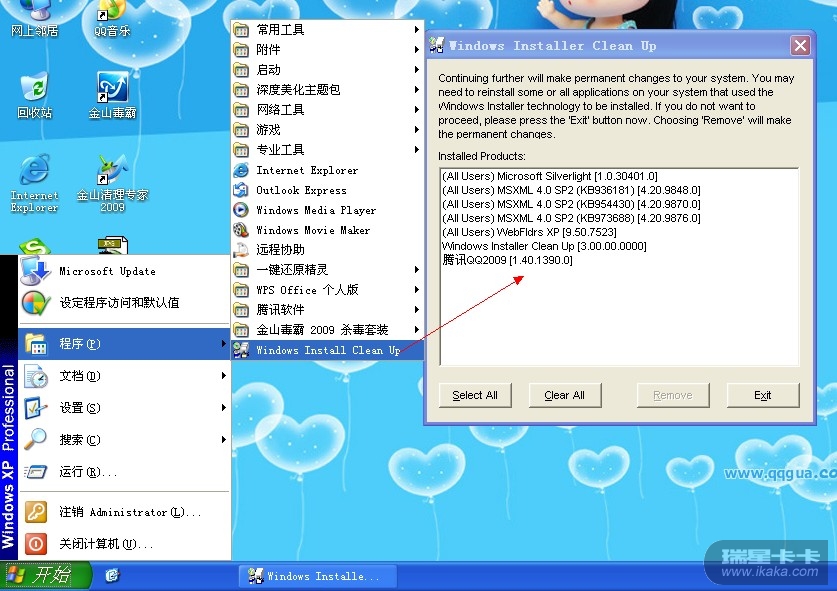Click Microsoft Update globe icon
This screenshot has height=591, width=837.
[35, 271]
